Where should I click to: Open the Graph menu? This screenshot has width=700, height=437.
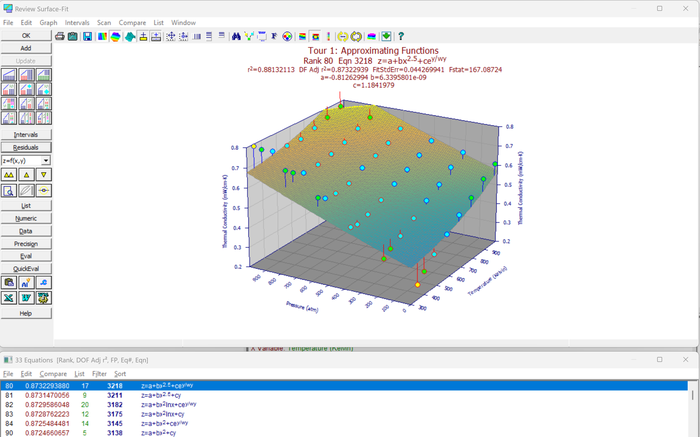tap(48, 22)
